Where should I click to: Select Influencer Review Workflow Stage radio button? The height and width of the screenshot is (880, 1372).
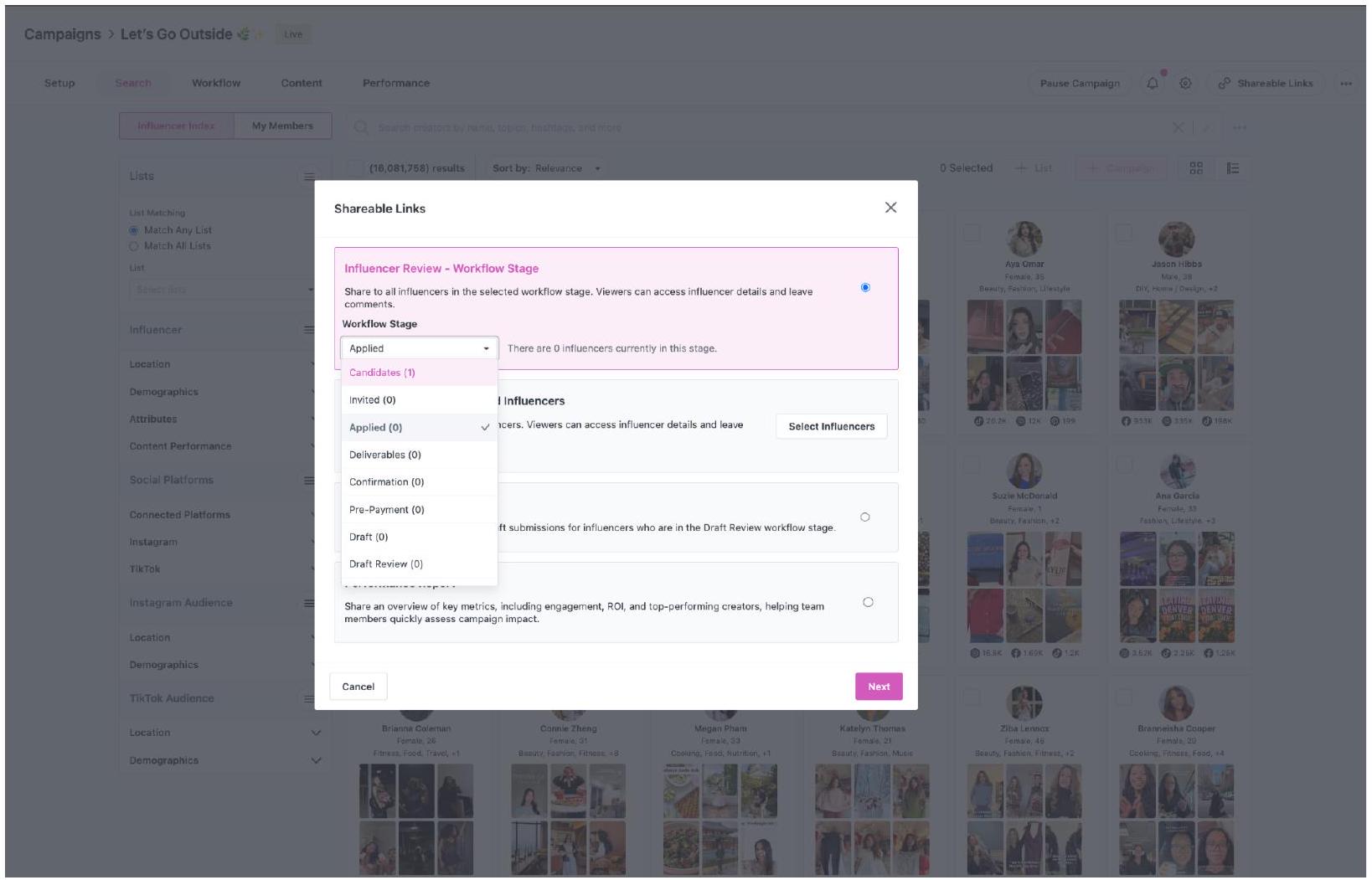865,287
